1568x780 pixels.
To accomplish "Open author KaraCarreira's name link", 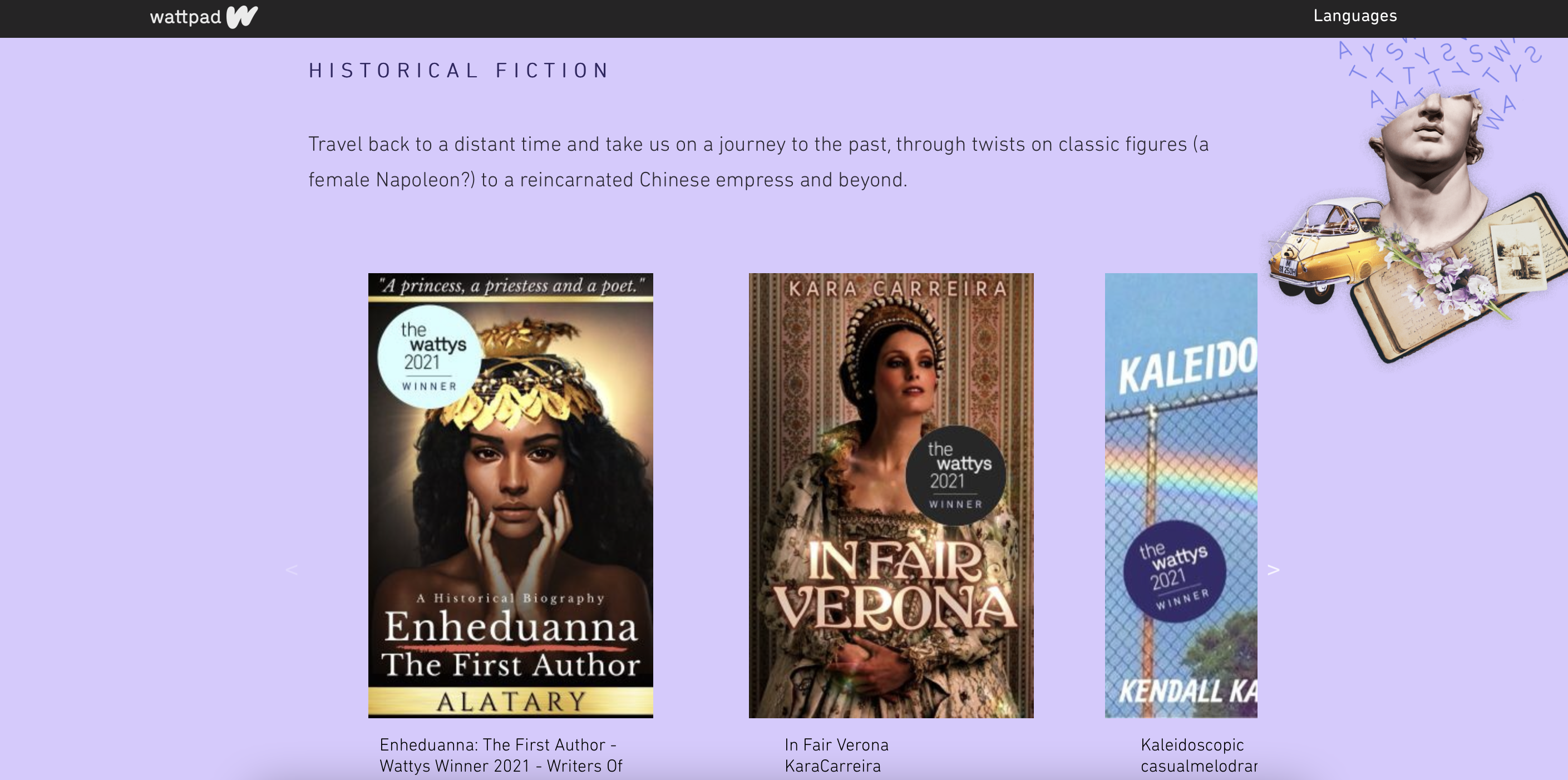I will [x=832, y=766].
